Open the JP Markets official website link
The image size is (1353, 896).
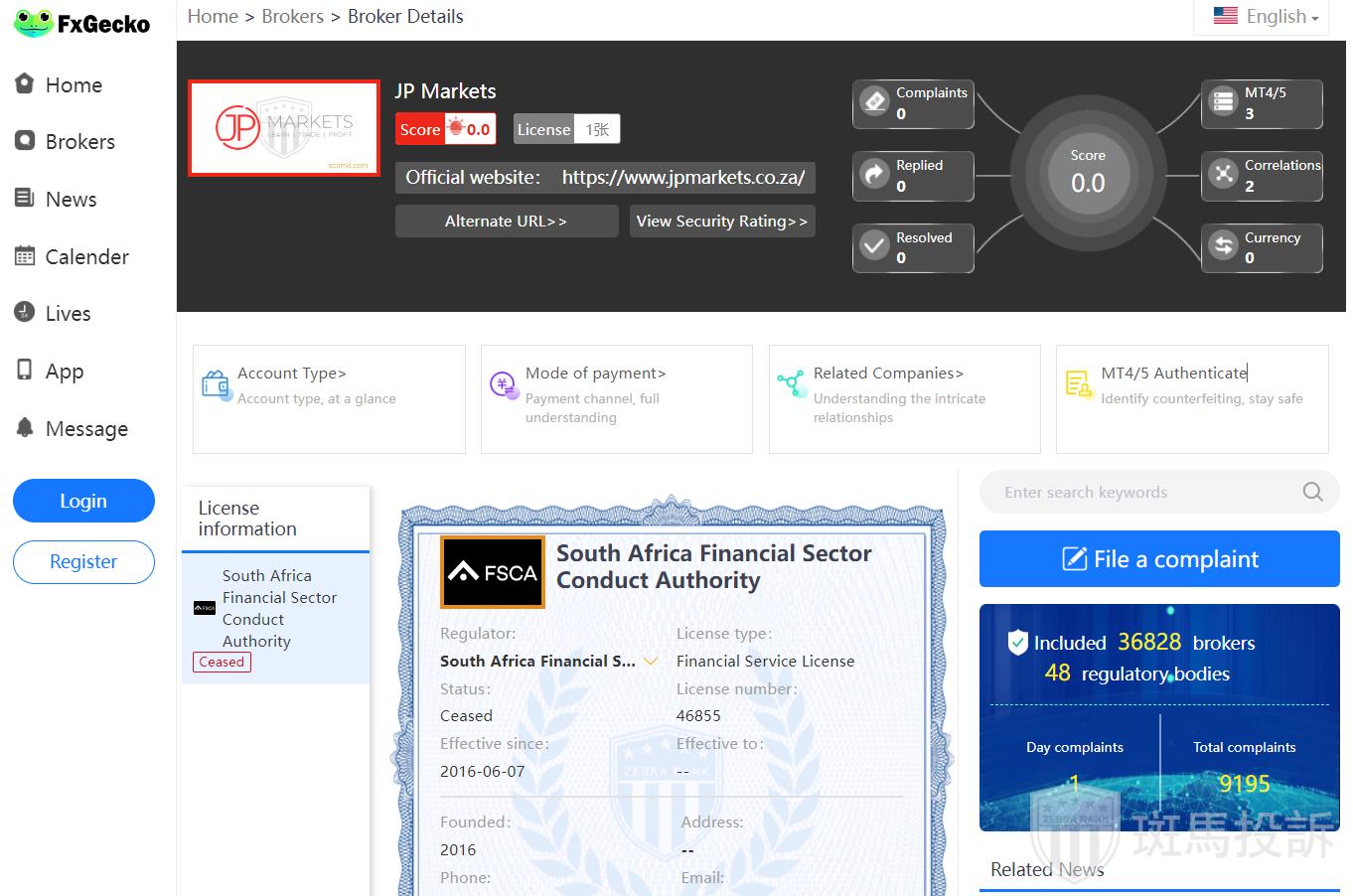point(682,178)
